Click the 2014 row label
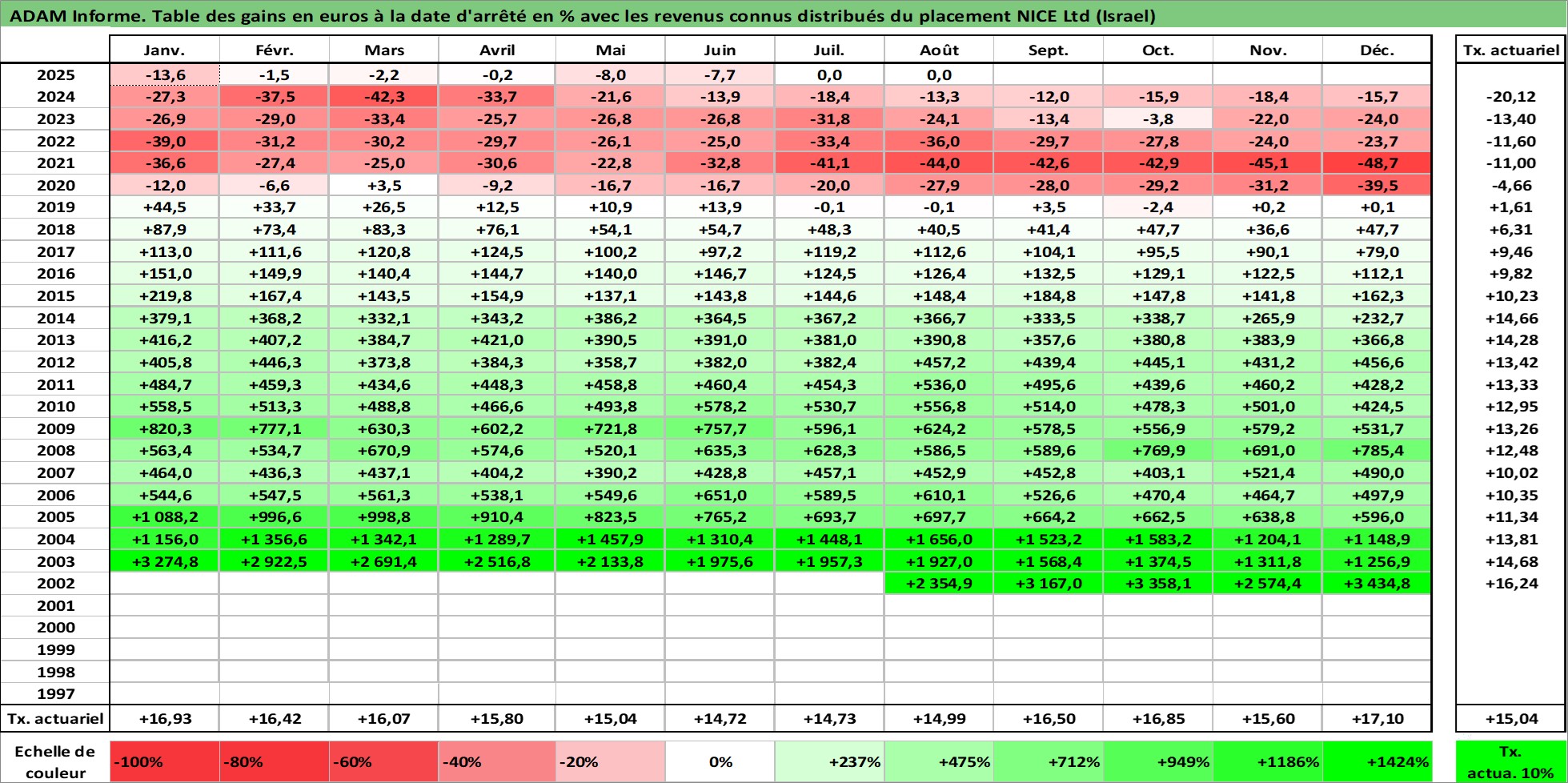 pyautogui.click(x=55, y=318)
